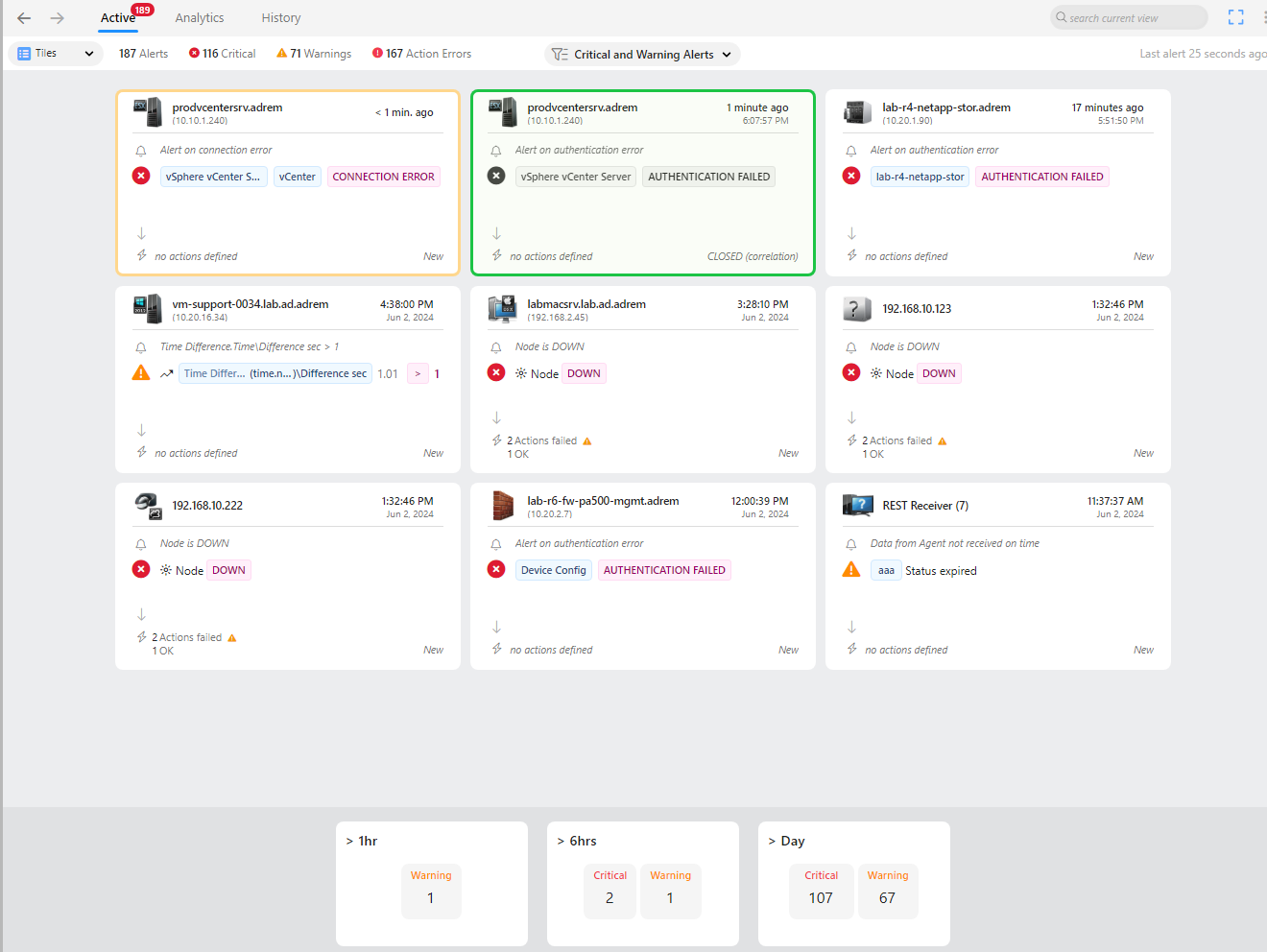Image resolution: width=1267 pixels, height=952 pixels.
Task: Click the vCenter tag
Action: [x=297, y=177]
